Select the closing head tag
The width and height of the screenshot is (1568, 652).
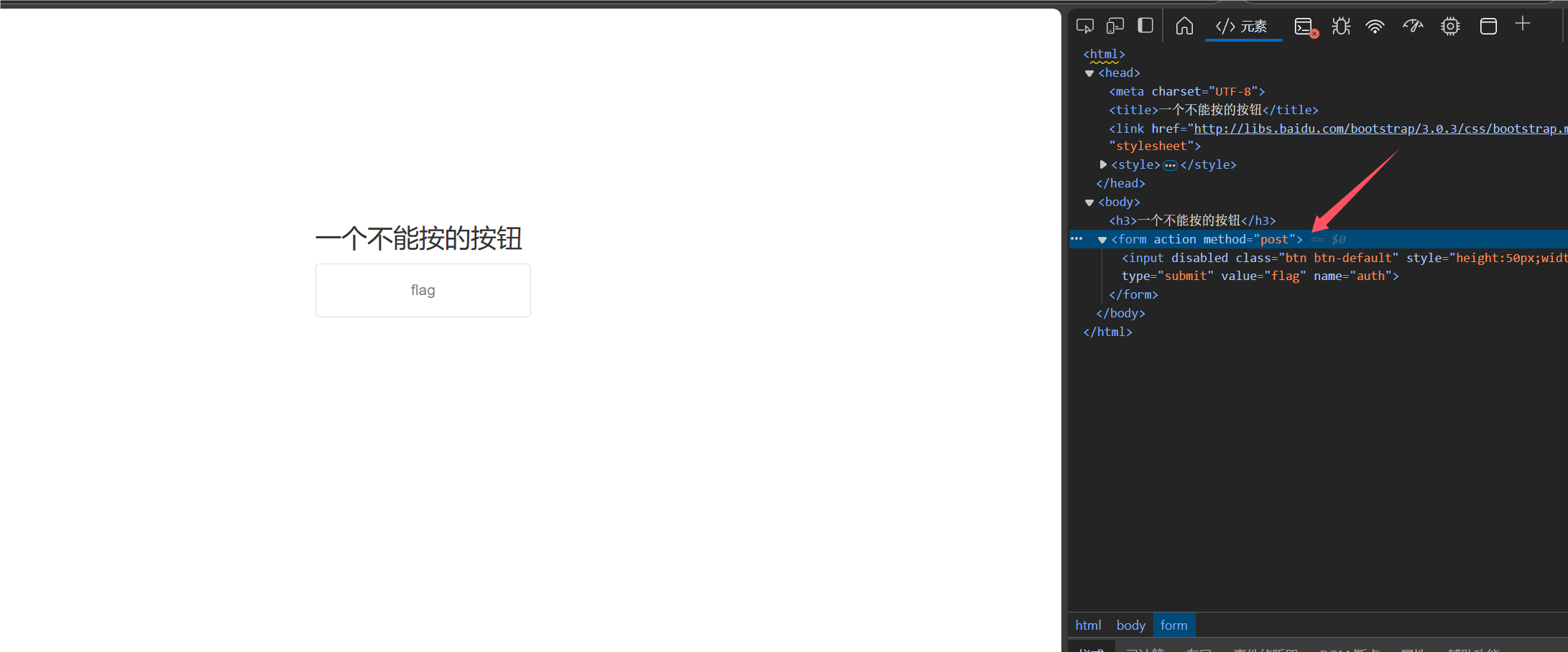tap(1120, 183)
